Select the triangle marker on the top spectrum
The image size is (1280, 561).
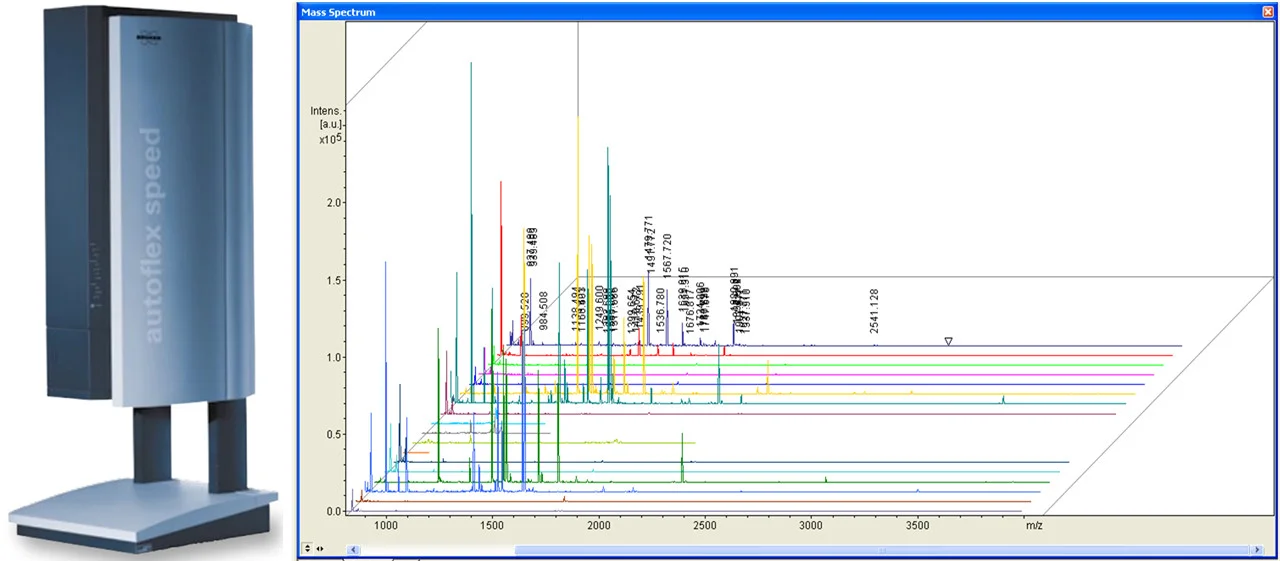coord(948,341)
